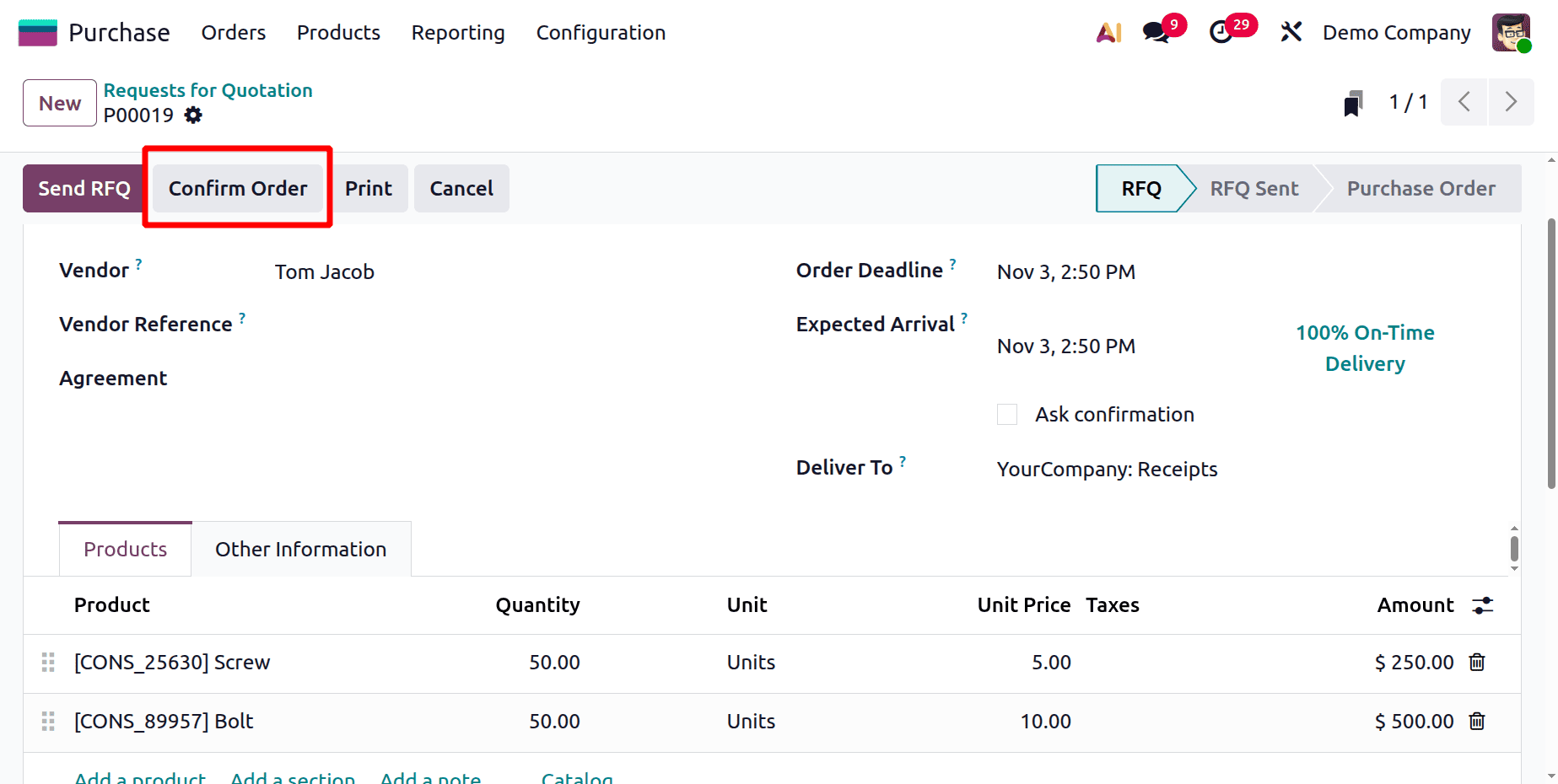Switch to the Other Information tab
This screenshot has width=1558, height=784.
pyautogui.click(x=301, y=549)
